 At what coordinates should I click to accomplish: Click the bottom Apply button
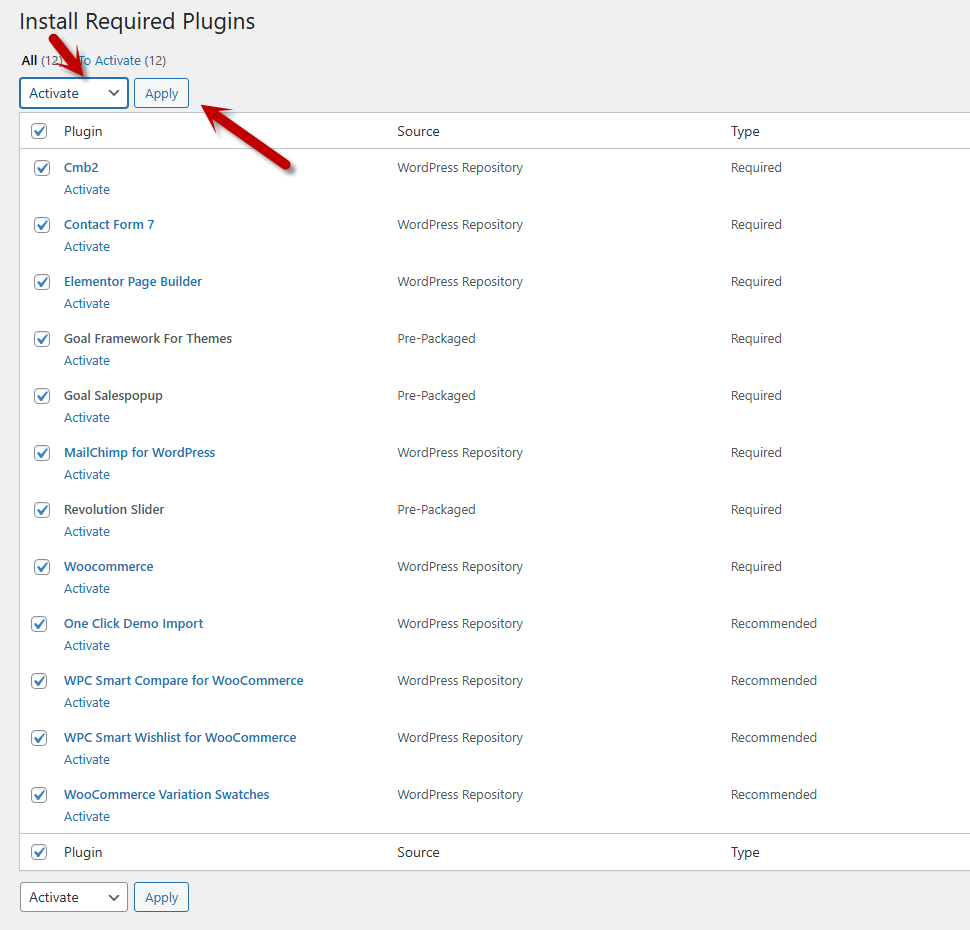161,897
